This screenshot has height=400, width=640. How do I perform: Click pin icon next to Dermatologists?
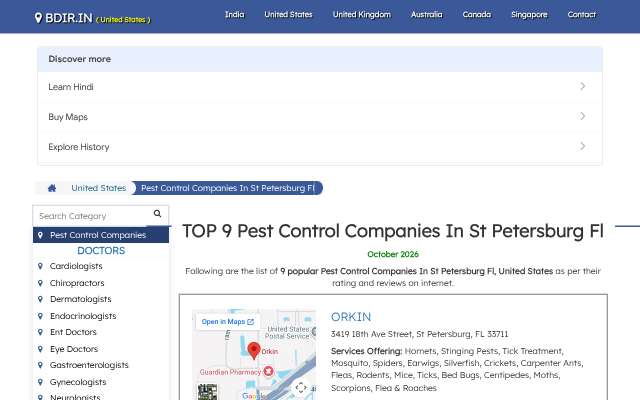click(40, 299)
